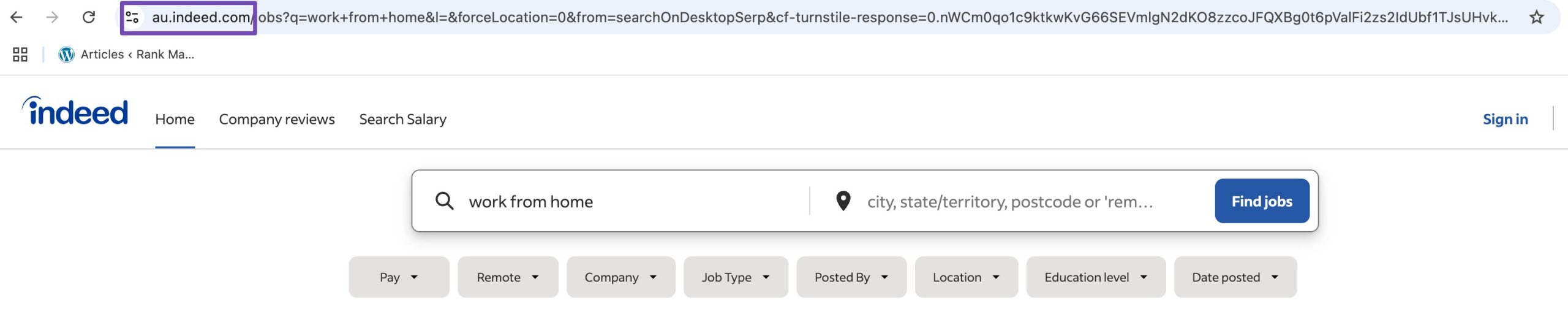Click the magnifying glass search icon

pos(444,201)
